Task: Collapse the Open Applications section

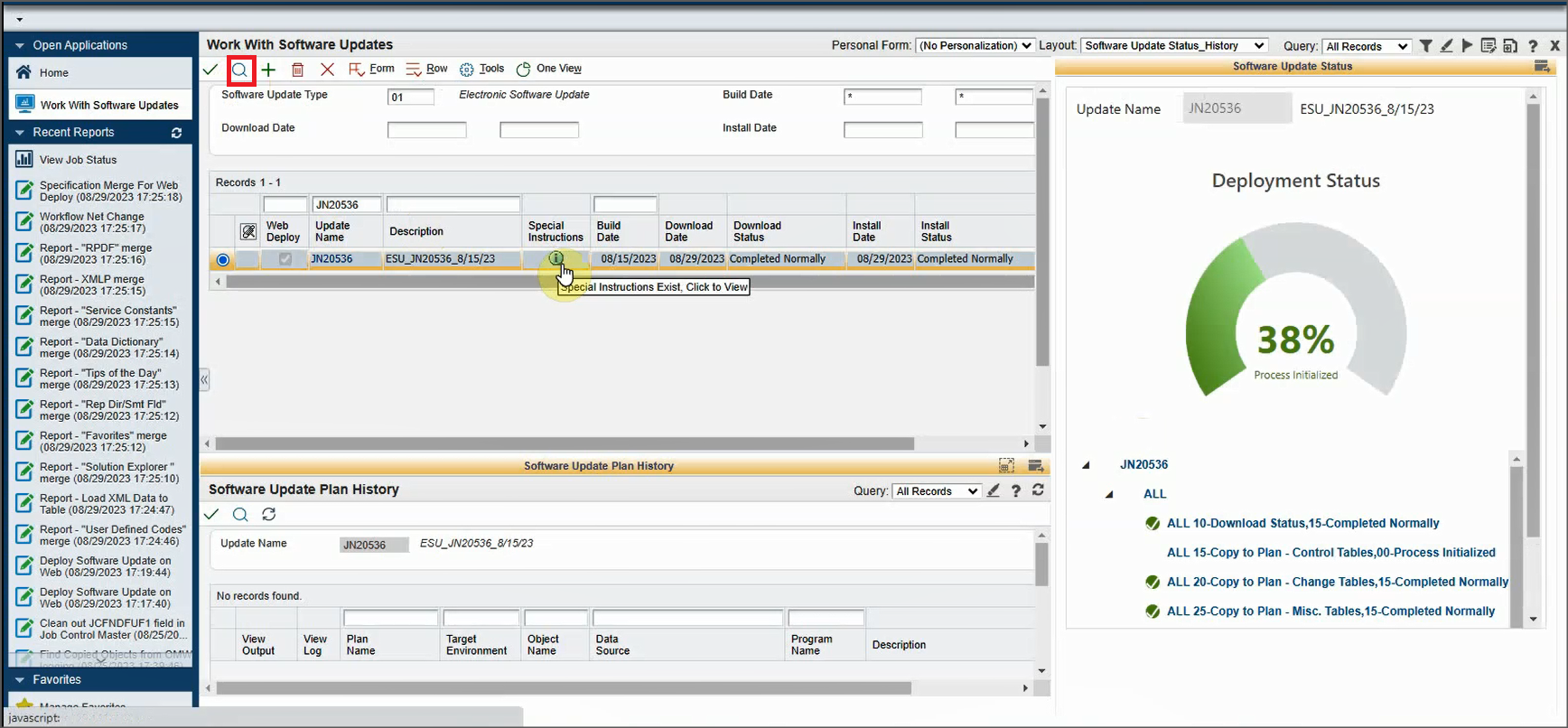Action: coord(20,45)
